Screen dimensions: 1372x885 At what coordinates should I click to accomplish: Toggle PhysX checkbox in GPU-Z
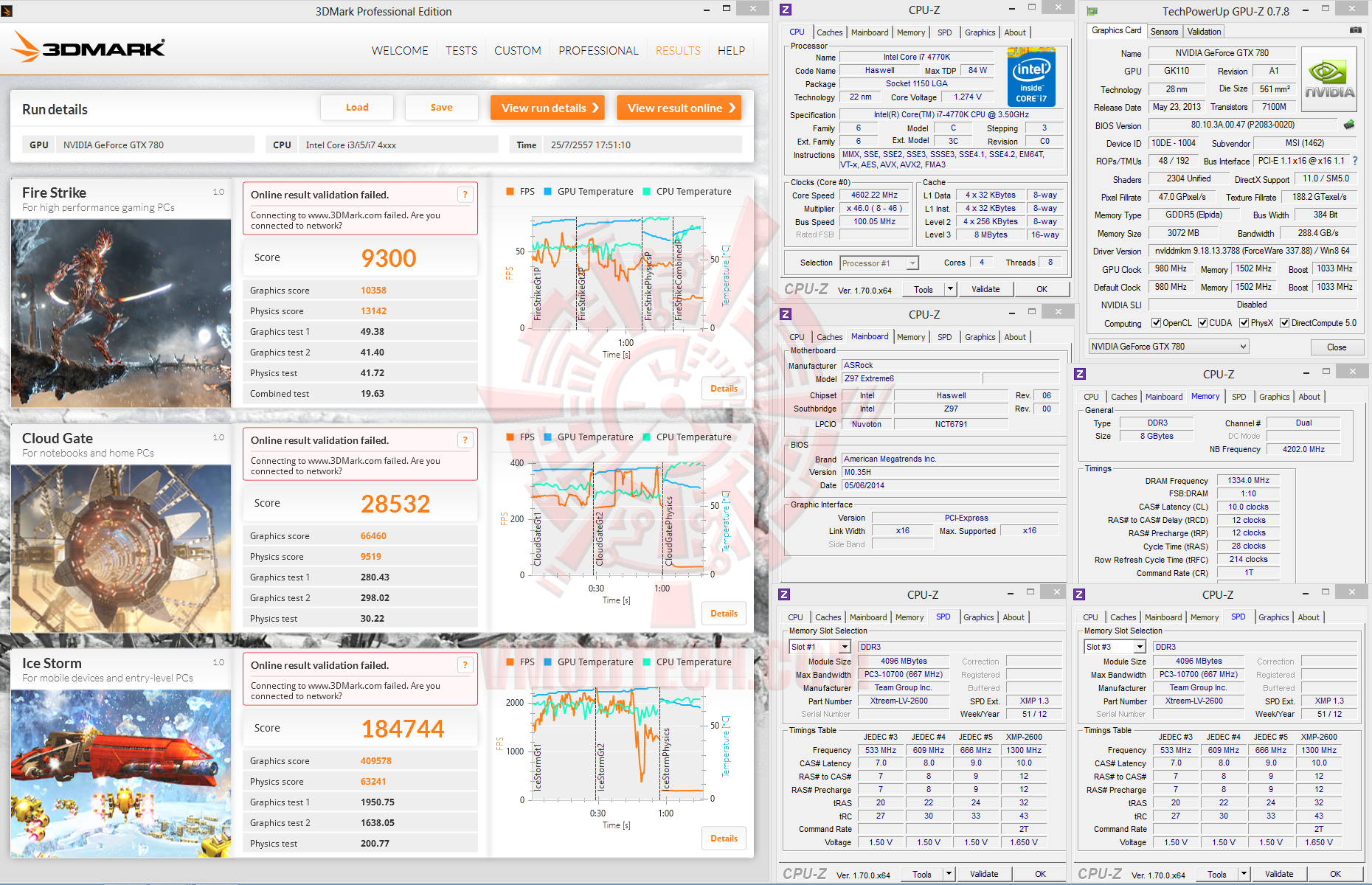pos(1244,323)
